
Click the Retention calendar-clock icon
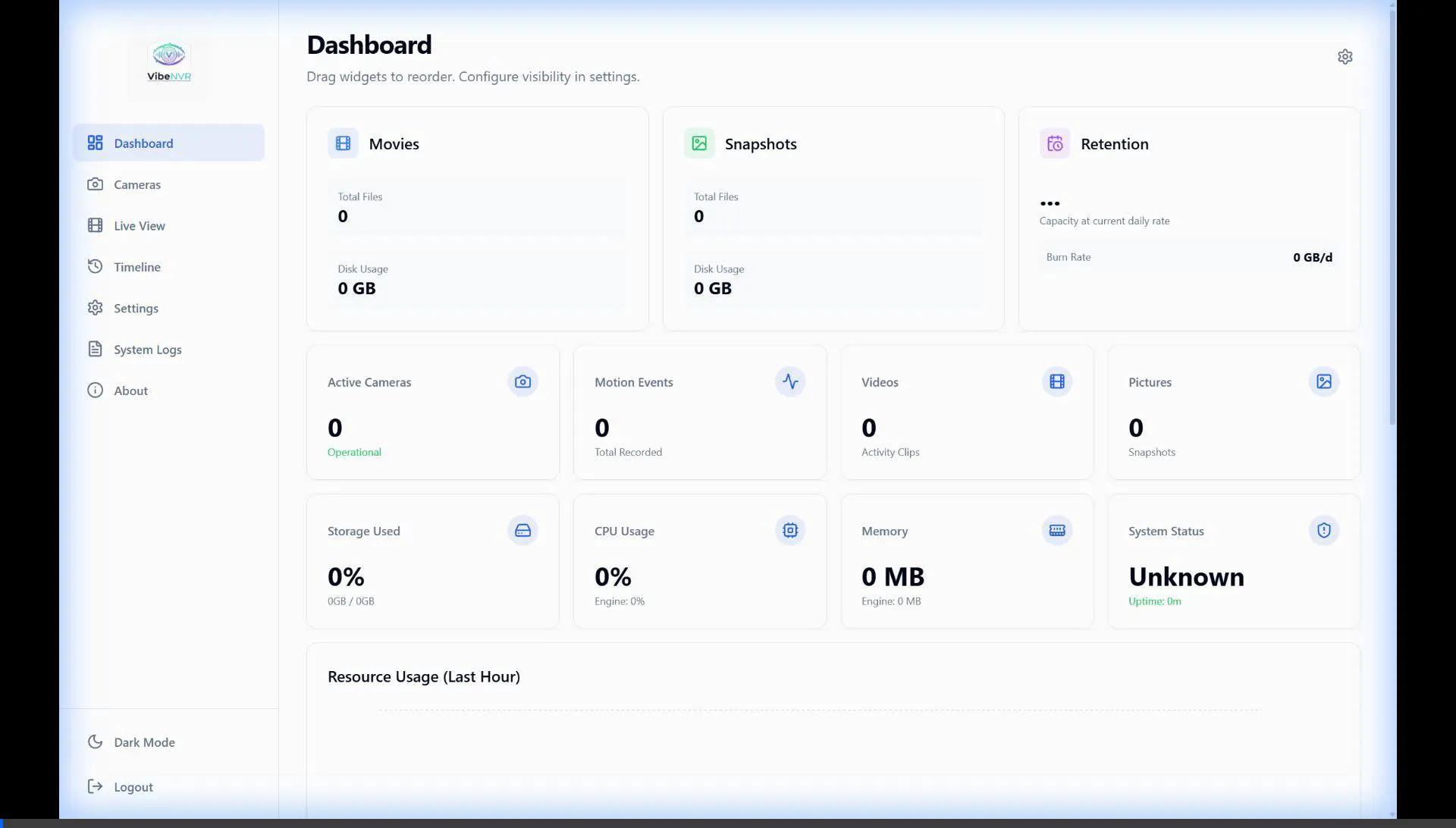(1054, 143)
